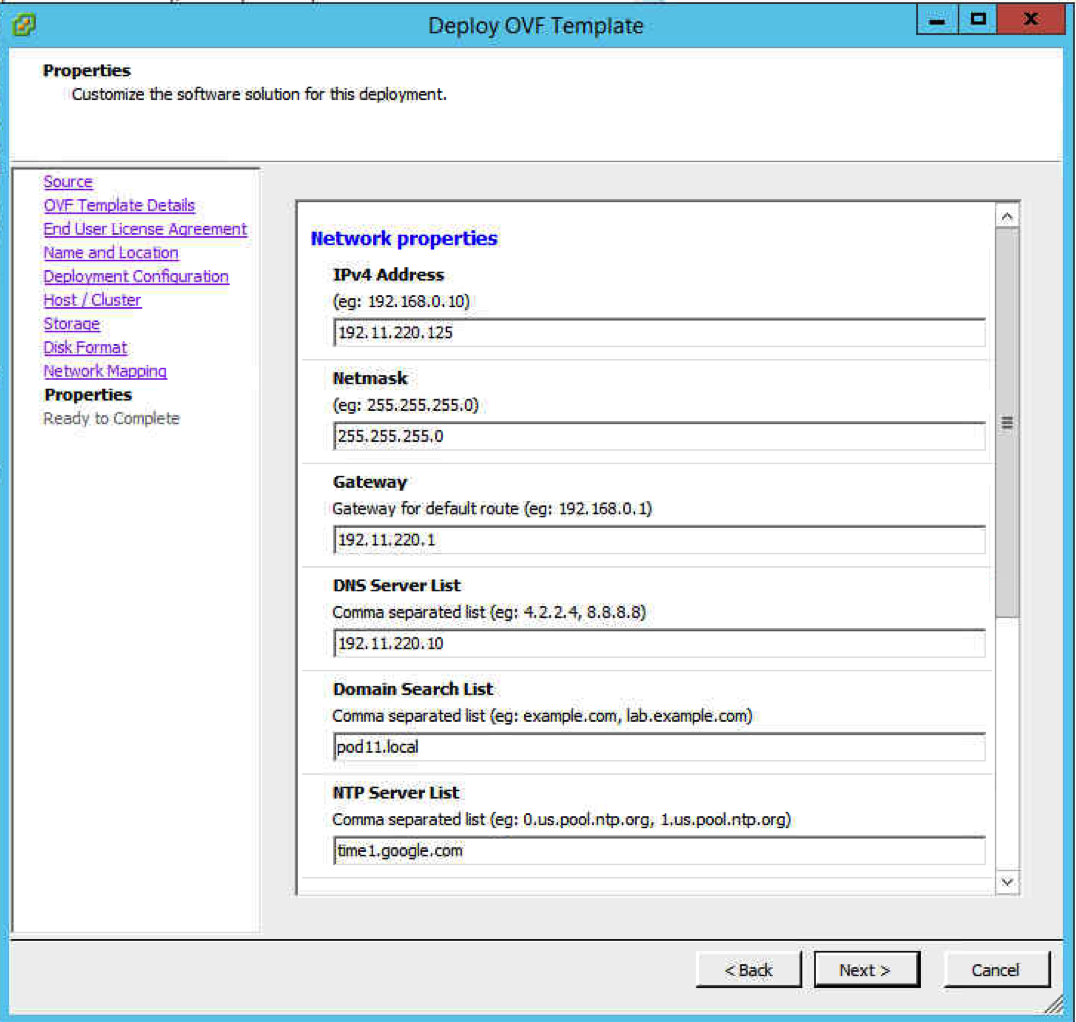The image size is (1076, 1022).
Task: Return to Network Mapping step
Action: pos(105,371)
